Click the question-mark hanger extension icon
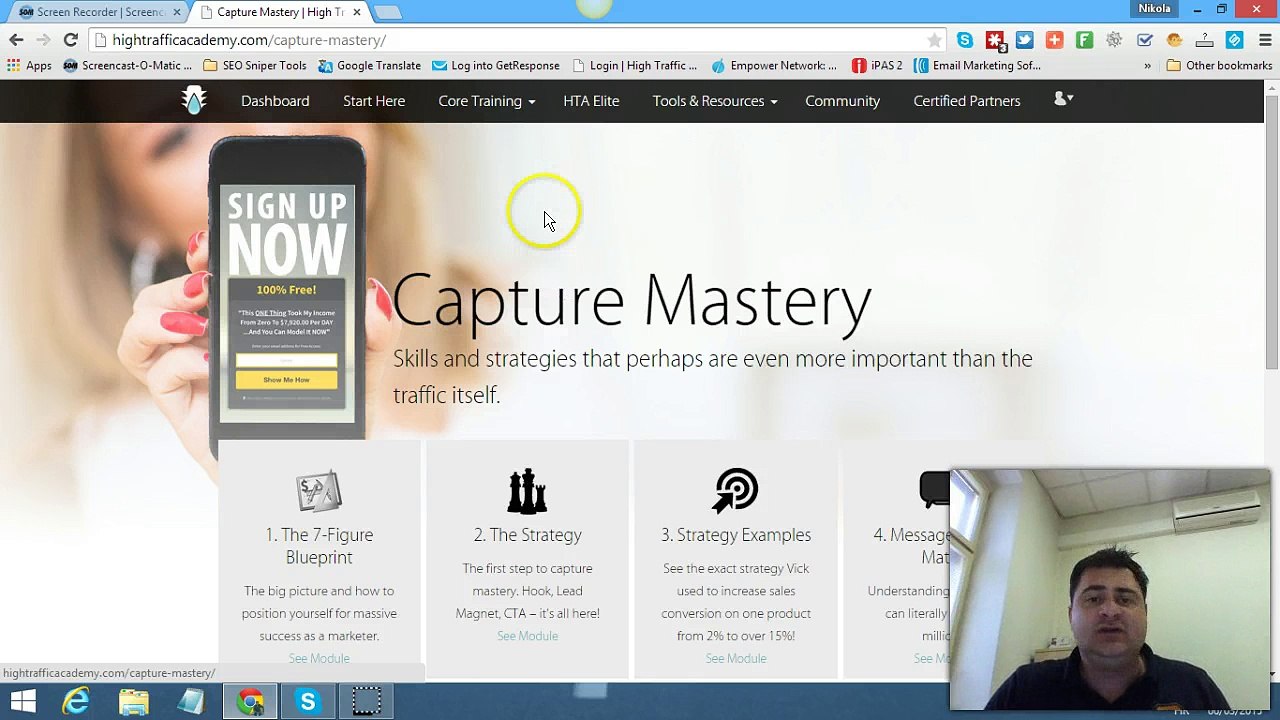This screenshot has width=1280, height=720. 1204,40
